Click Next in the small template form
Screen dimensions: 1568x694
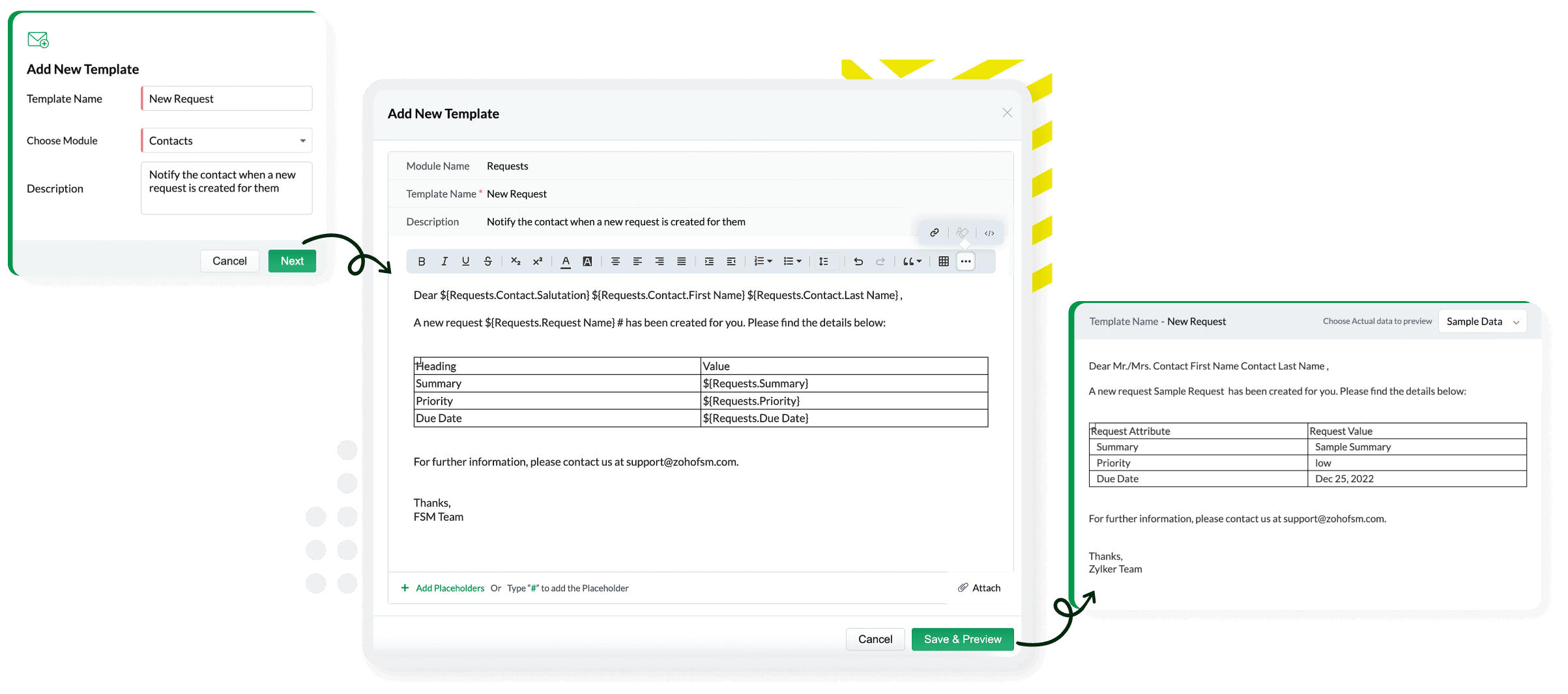292,261
